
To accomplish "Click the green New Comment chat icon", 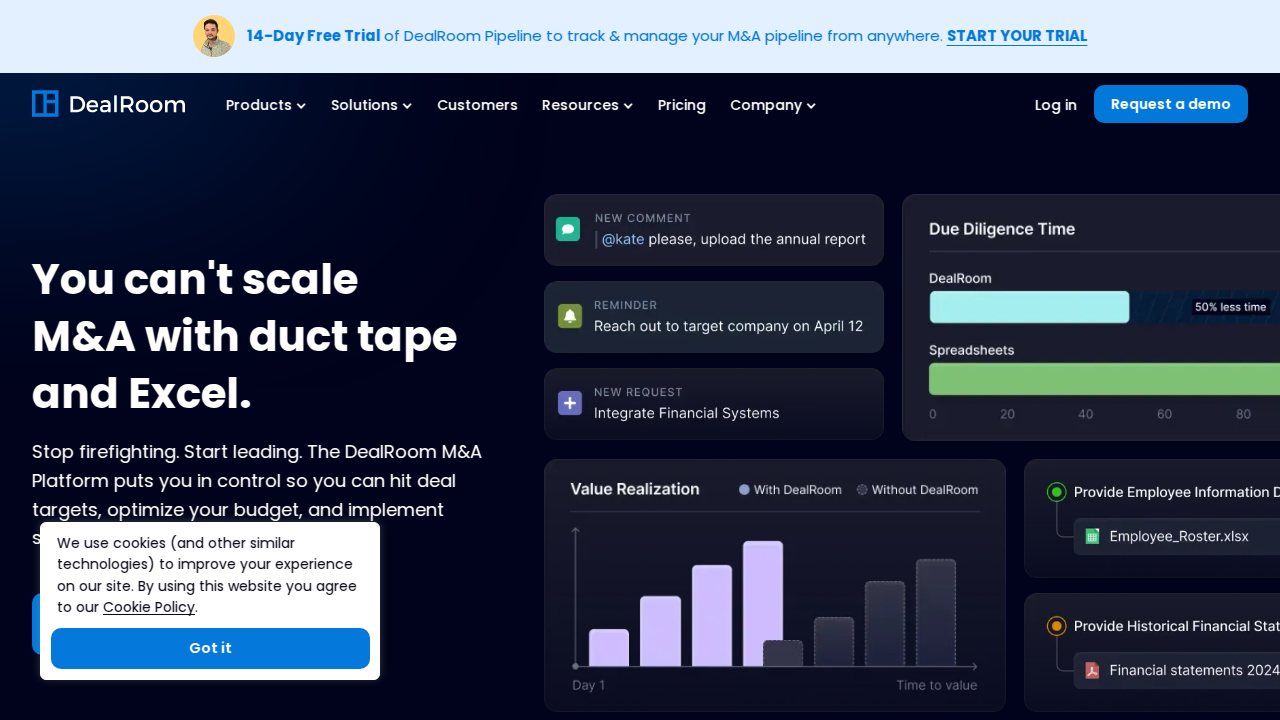I will (x=568, y=229).
